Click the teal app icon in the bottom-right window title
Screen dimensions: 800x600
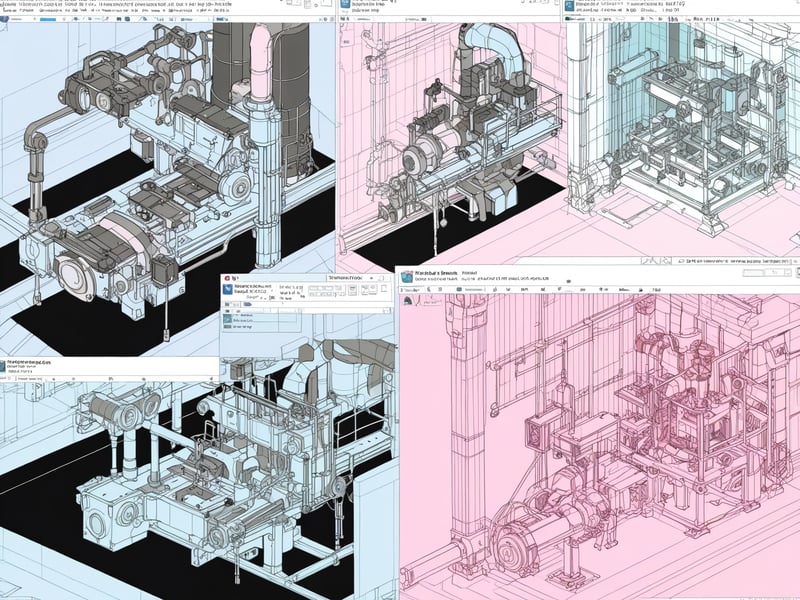407,277
